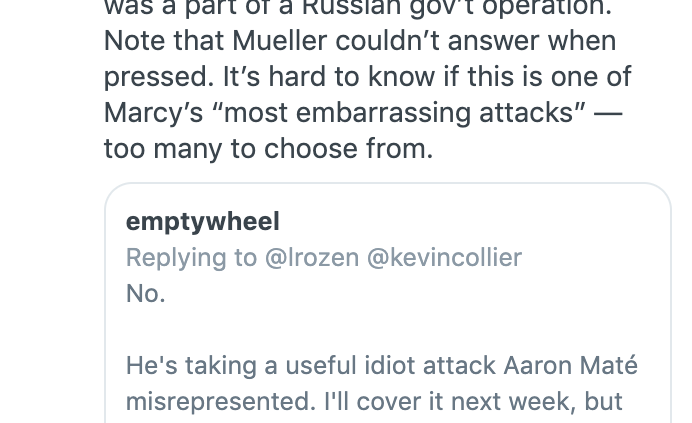
Task: Click the word 'Mueller' in the tweet
Action: pos(279,41)
